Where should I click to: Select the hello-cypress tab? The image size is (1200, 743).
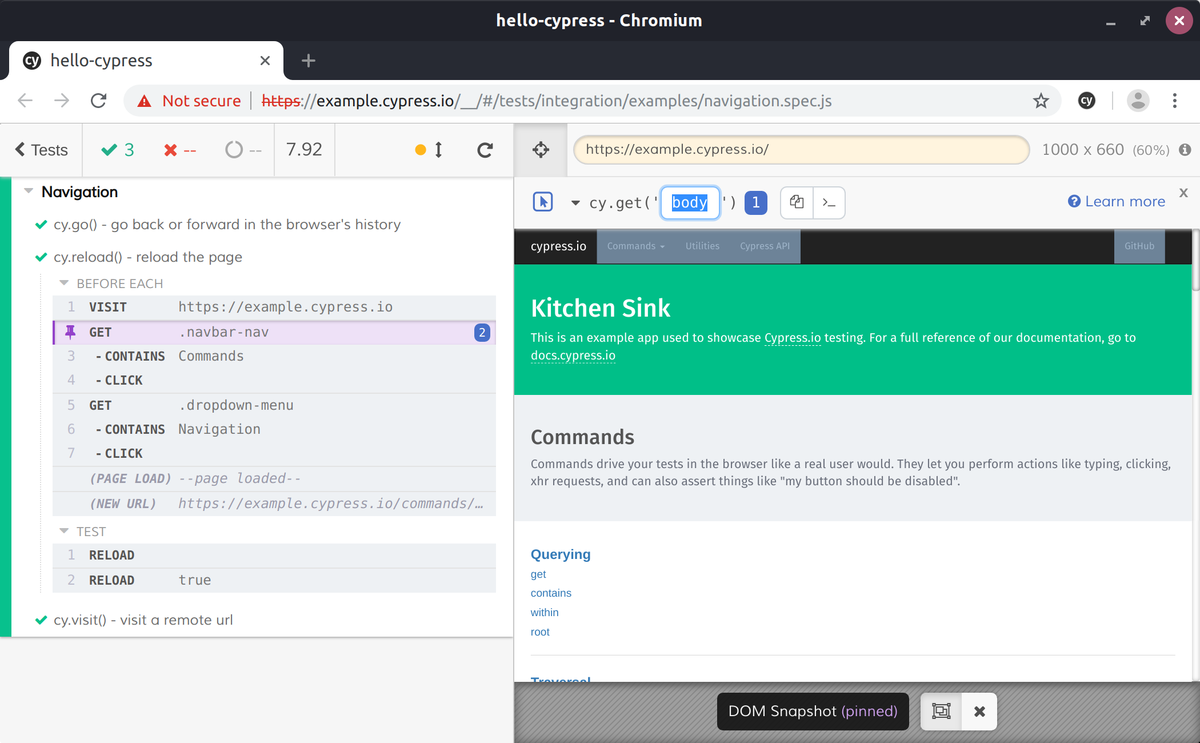coord(146,60)
